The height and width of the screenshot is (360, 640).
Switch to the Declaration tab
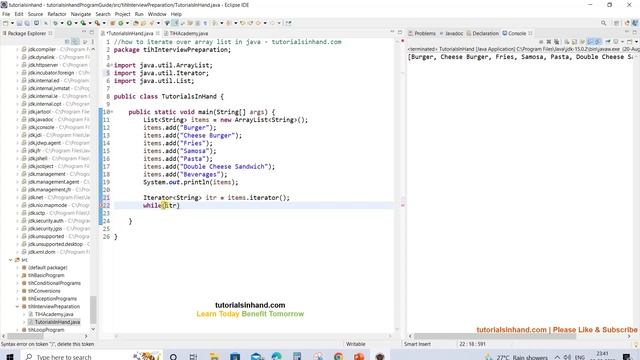click(482, 33)
